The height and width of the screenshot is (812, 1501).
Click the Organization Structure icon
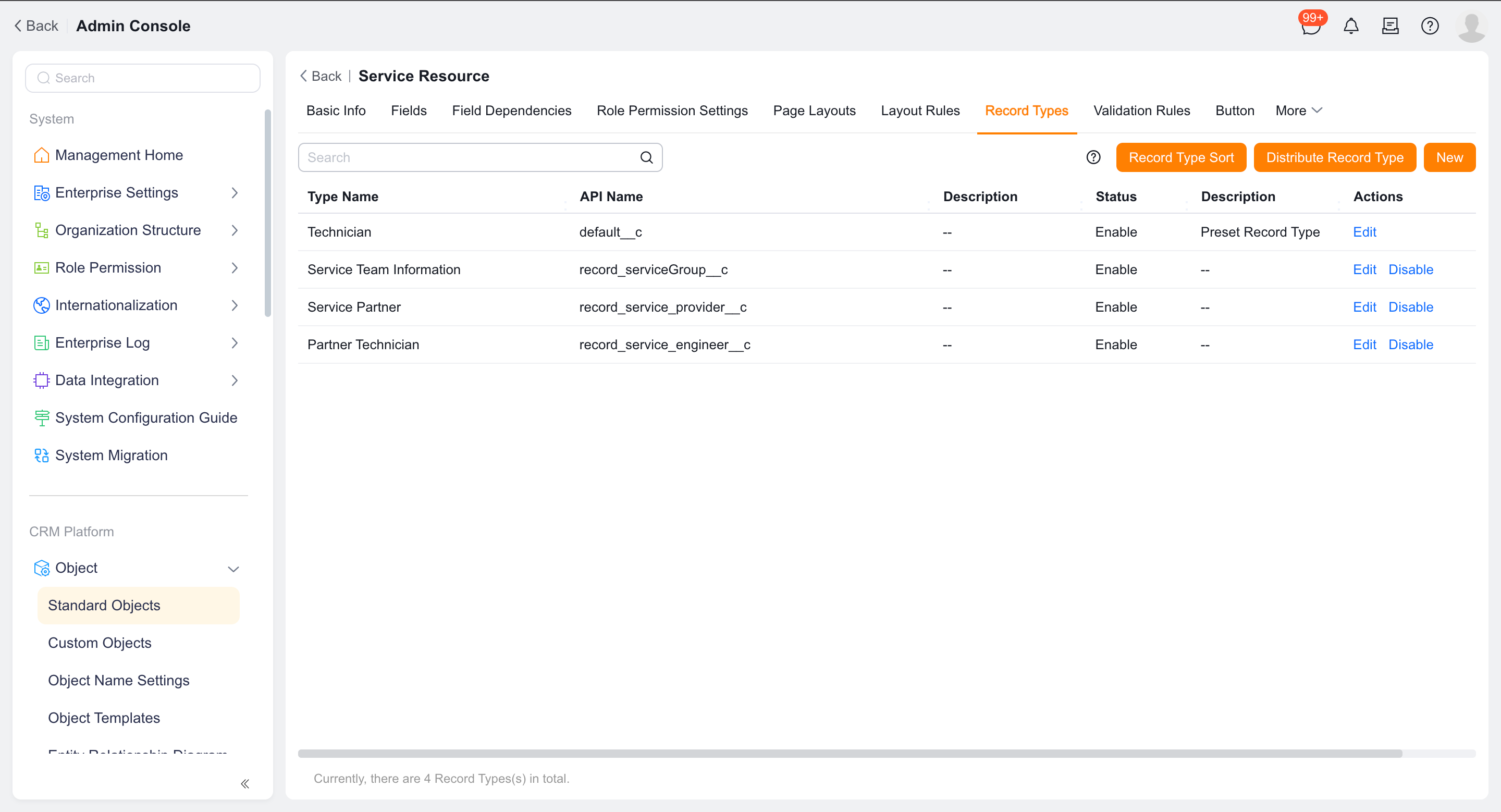click(41, 230)
